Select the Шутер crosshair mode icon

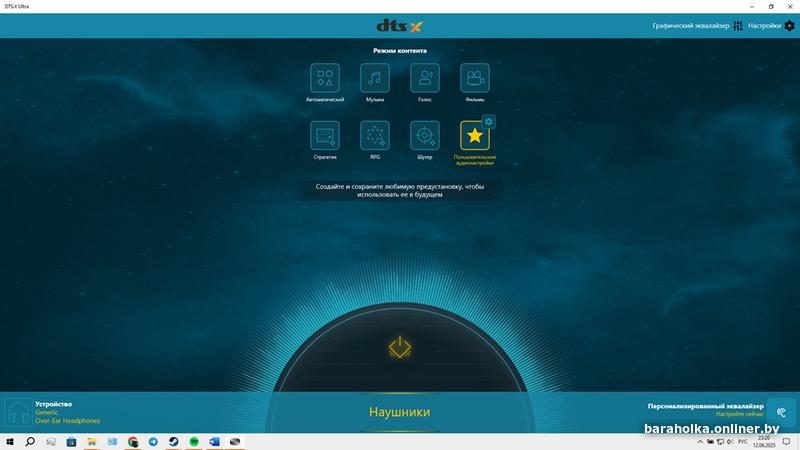[424, 135]
